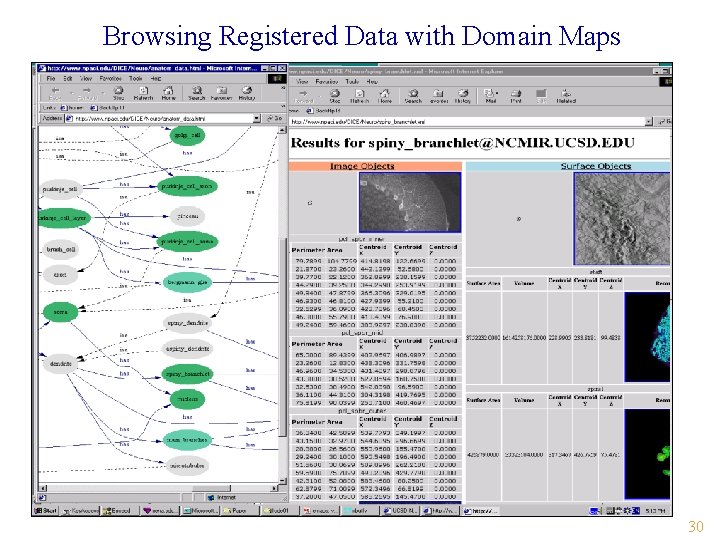
Task: Select bergmann_glia light green node
Action: pyautogui.click(x=187, y=282)
